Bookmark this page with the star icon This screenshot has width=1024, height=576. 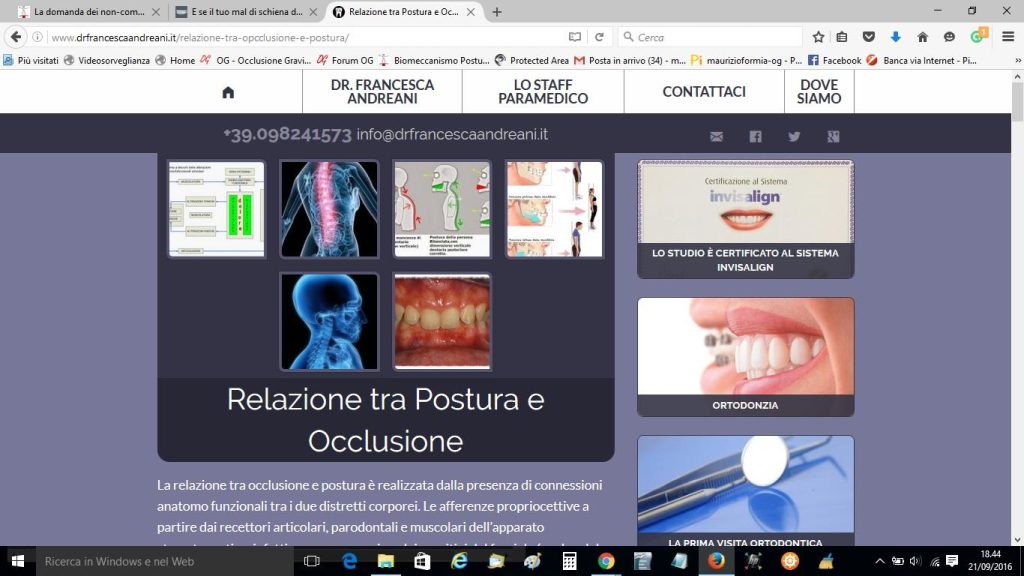(x=818, y=37)
